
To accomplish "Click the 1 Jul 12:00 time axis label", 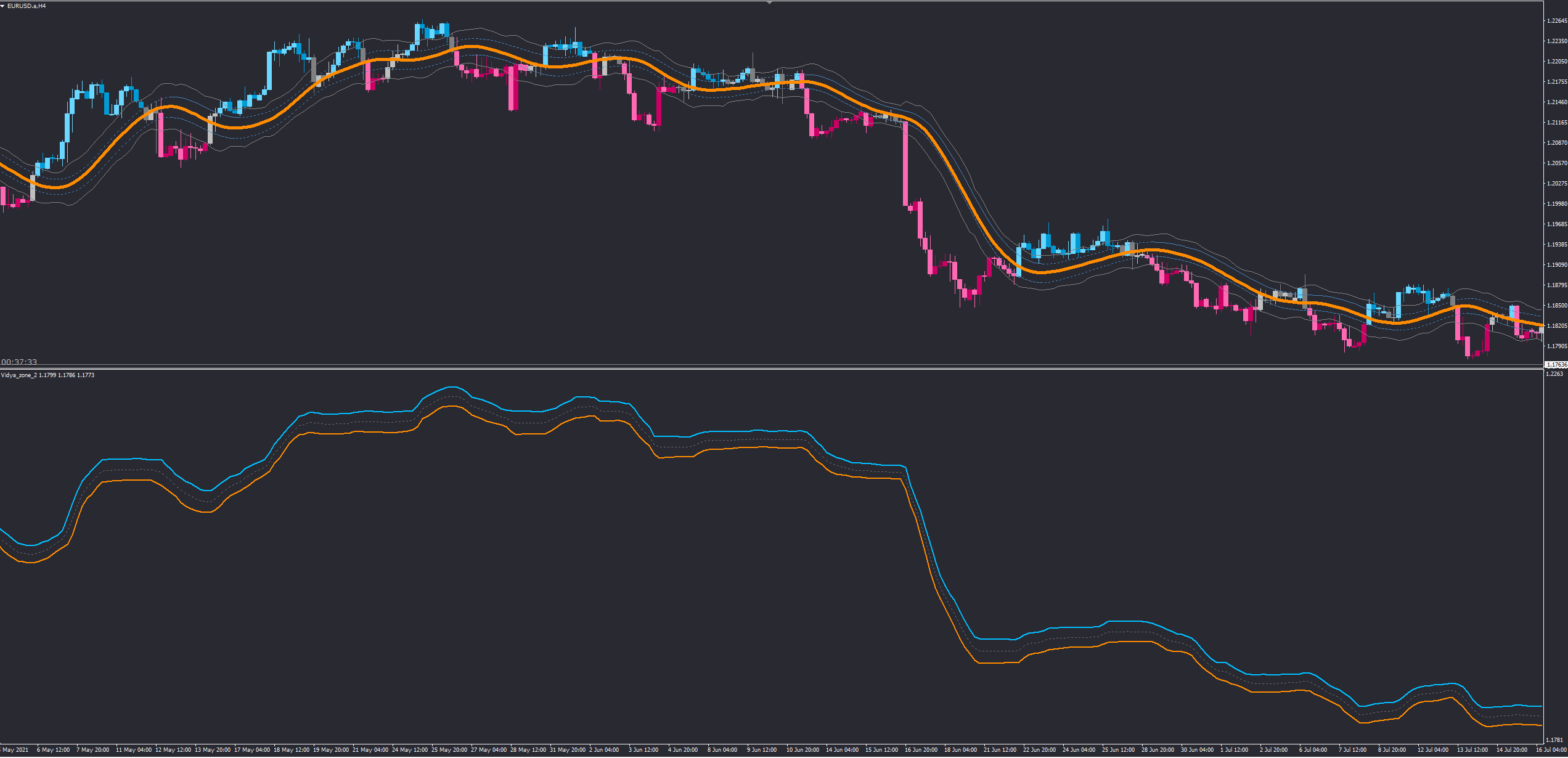I will coord(1234,750).
